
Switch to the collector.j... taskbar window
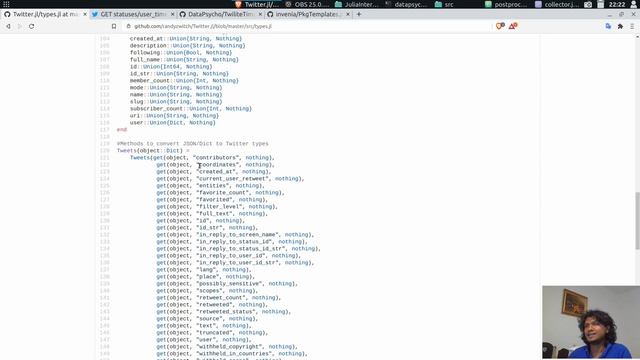click(x=557, y=4)
